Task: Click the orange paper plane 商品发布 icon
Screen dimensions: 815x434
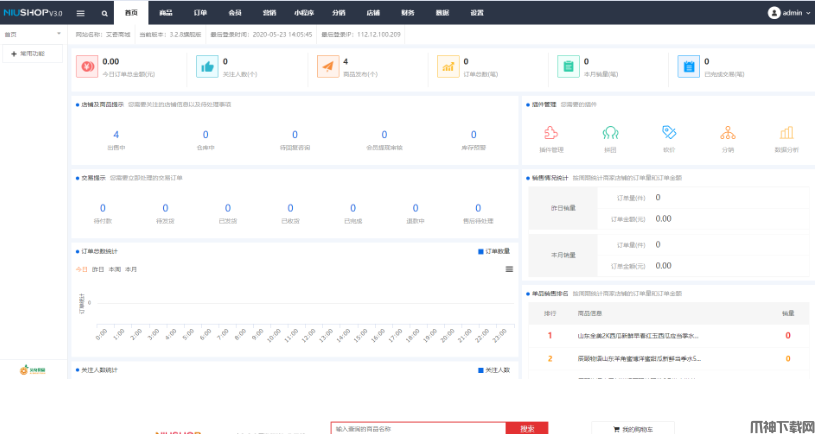Action: [x=327, y=66]
